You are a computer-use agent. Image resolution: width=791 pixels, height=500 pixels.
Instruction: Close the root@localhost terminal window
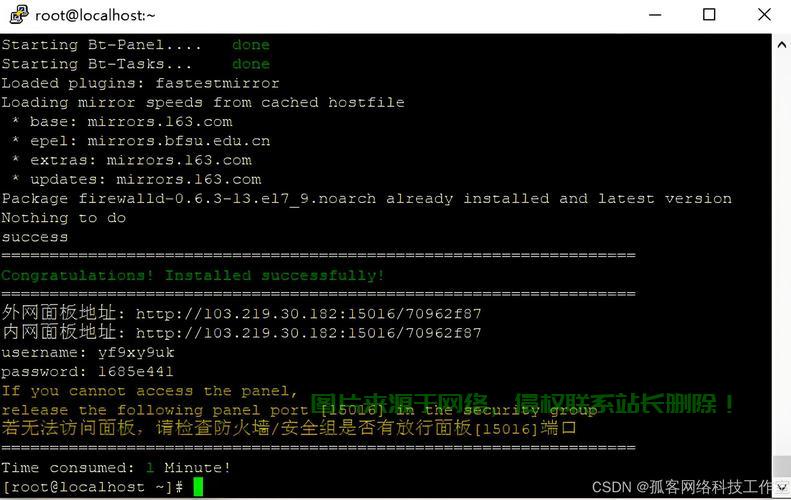[764, 15]
